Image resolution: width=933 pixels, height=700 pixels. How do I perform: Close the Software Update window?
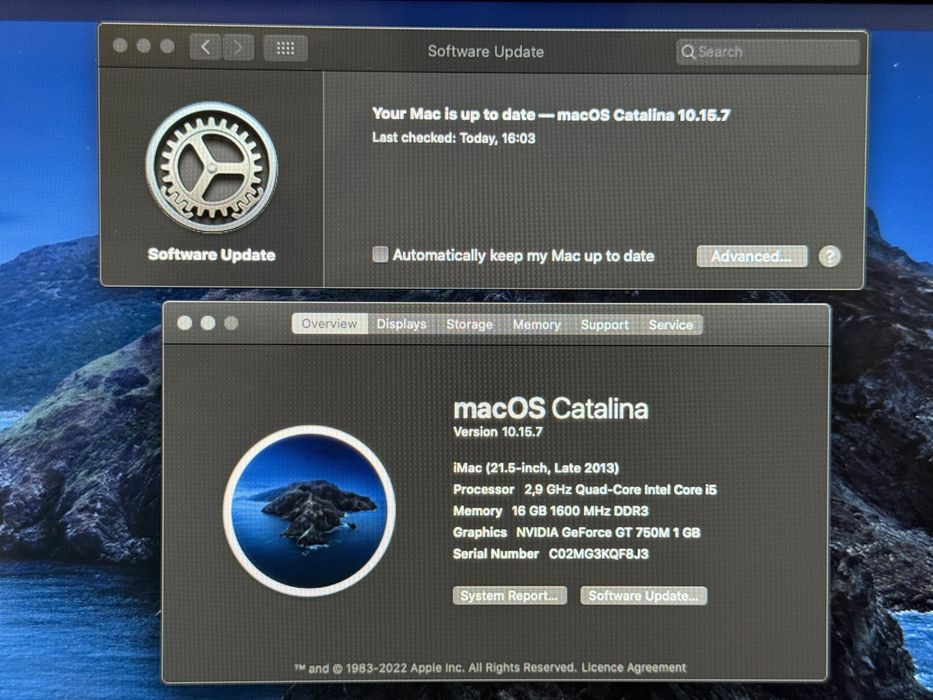pyautogui.click(x=120, y=46)
